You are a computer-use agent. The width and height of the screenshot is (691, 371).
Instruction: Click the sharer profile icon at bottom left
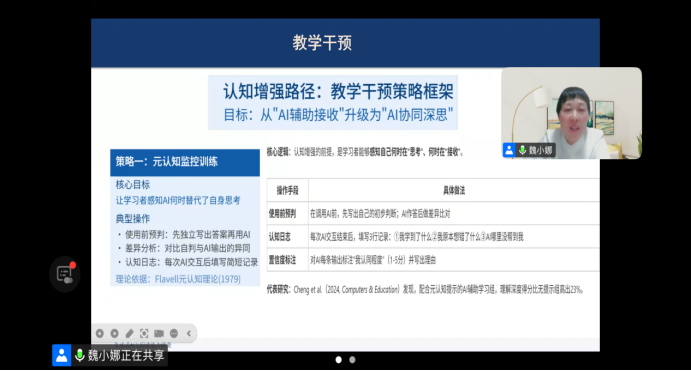62,355
